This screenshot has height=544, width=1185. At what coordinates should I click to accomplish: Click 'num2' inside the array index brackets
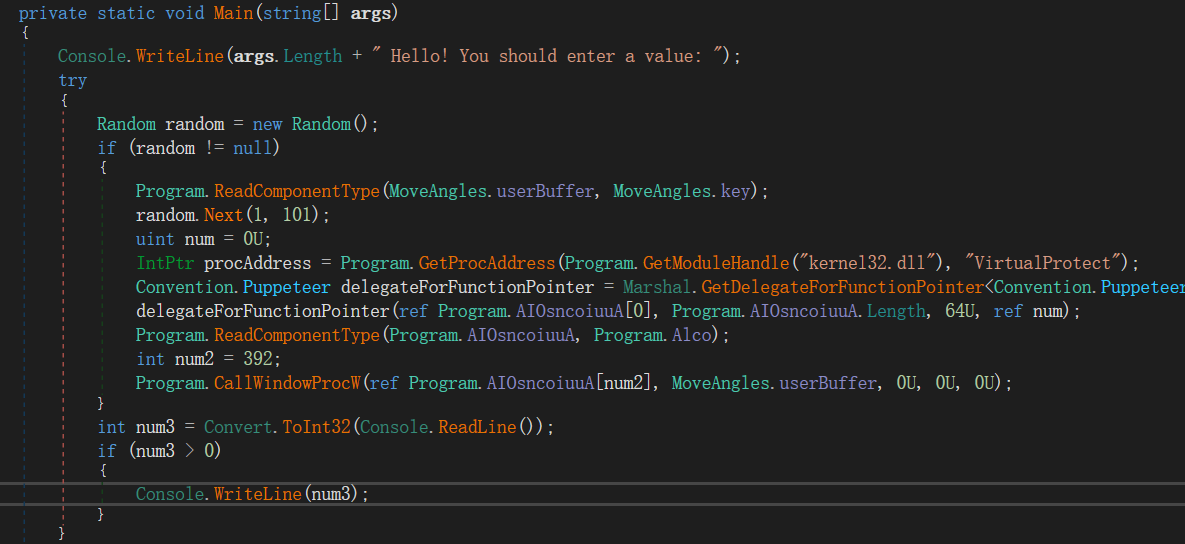tap(623, 383)
